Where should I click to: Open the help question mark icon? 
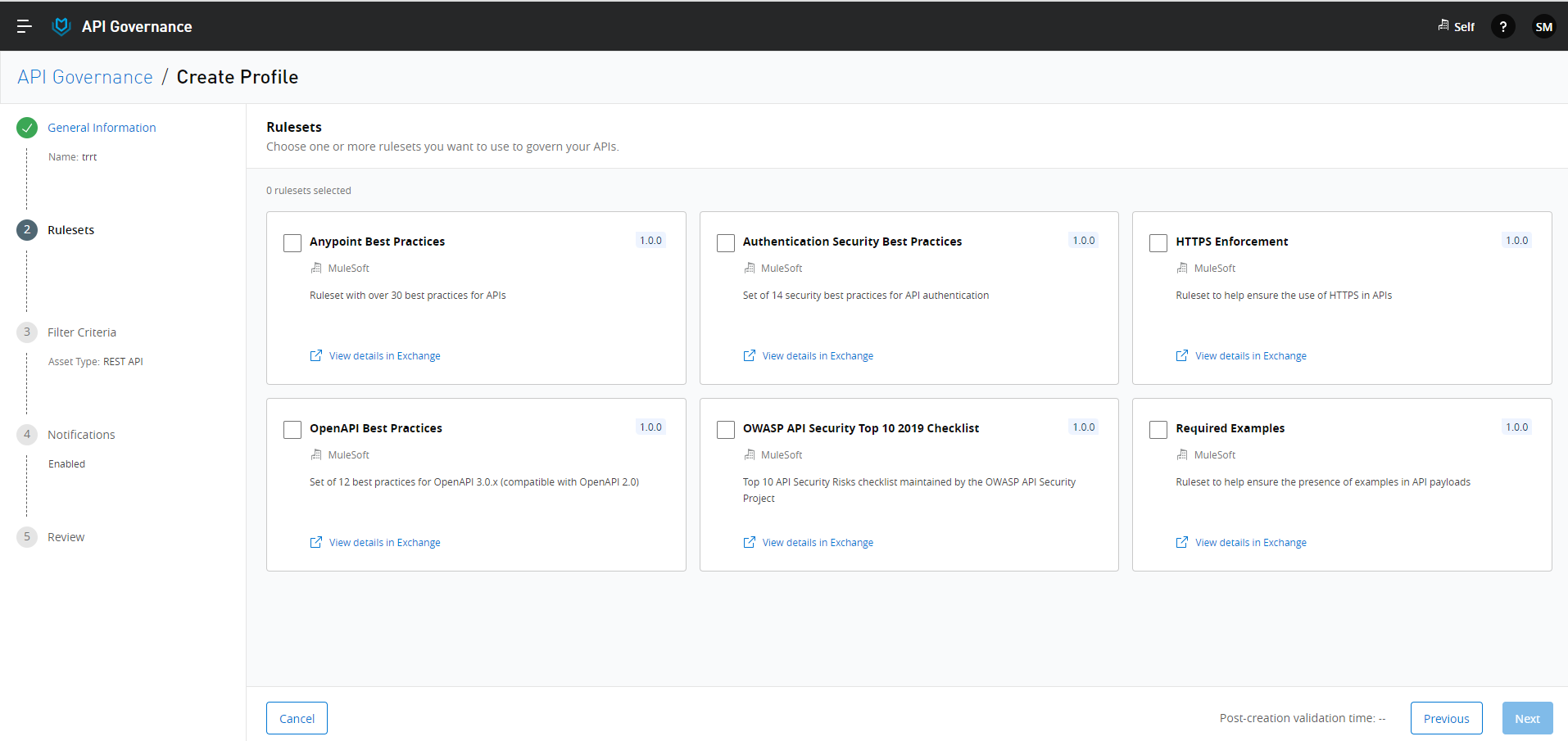tap(1502, 26)
